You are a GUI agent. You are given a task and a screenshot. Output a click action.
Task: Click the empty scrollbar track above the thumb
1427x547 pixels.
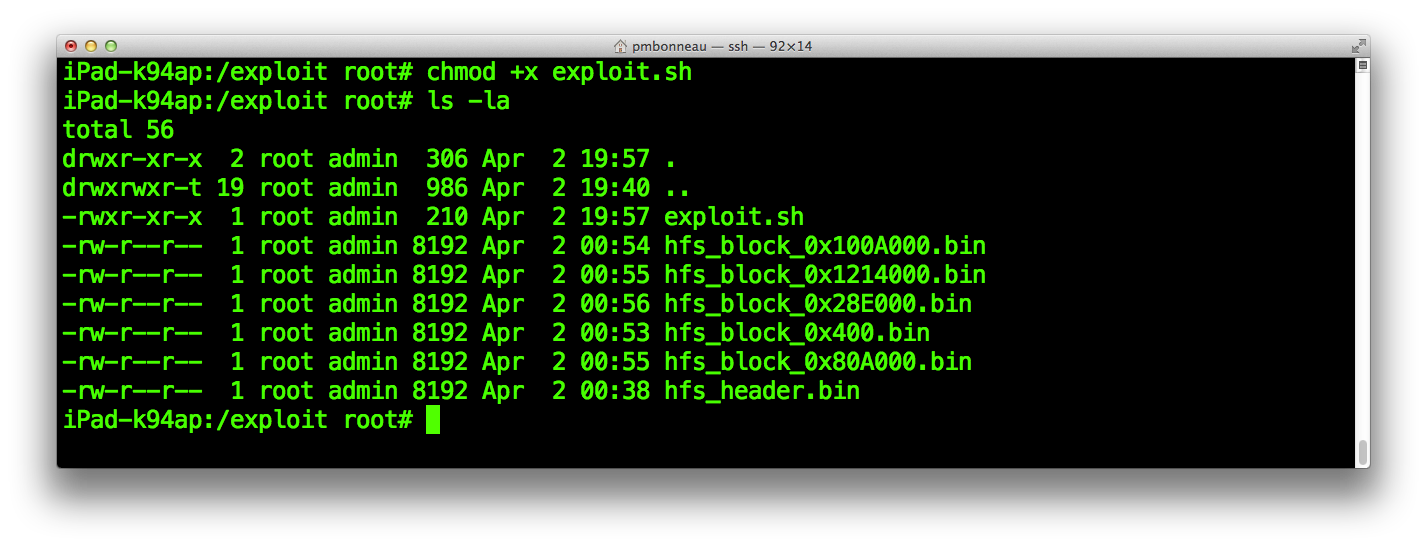pyautogui.click(x=1361, y=250)
